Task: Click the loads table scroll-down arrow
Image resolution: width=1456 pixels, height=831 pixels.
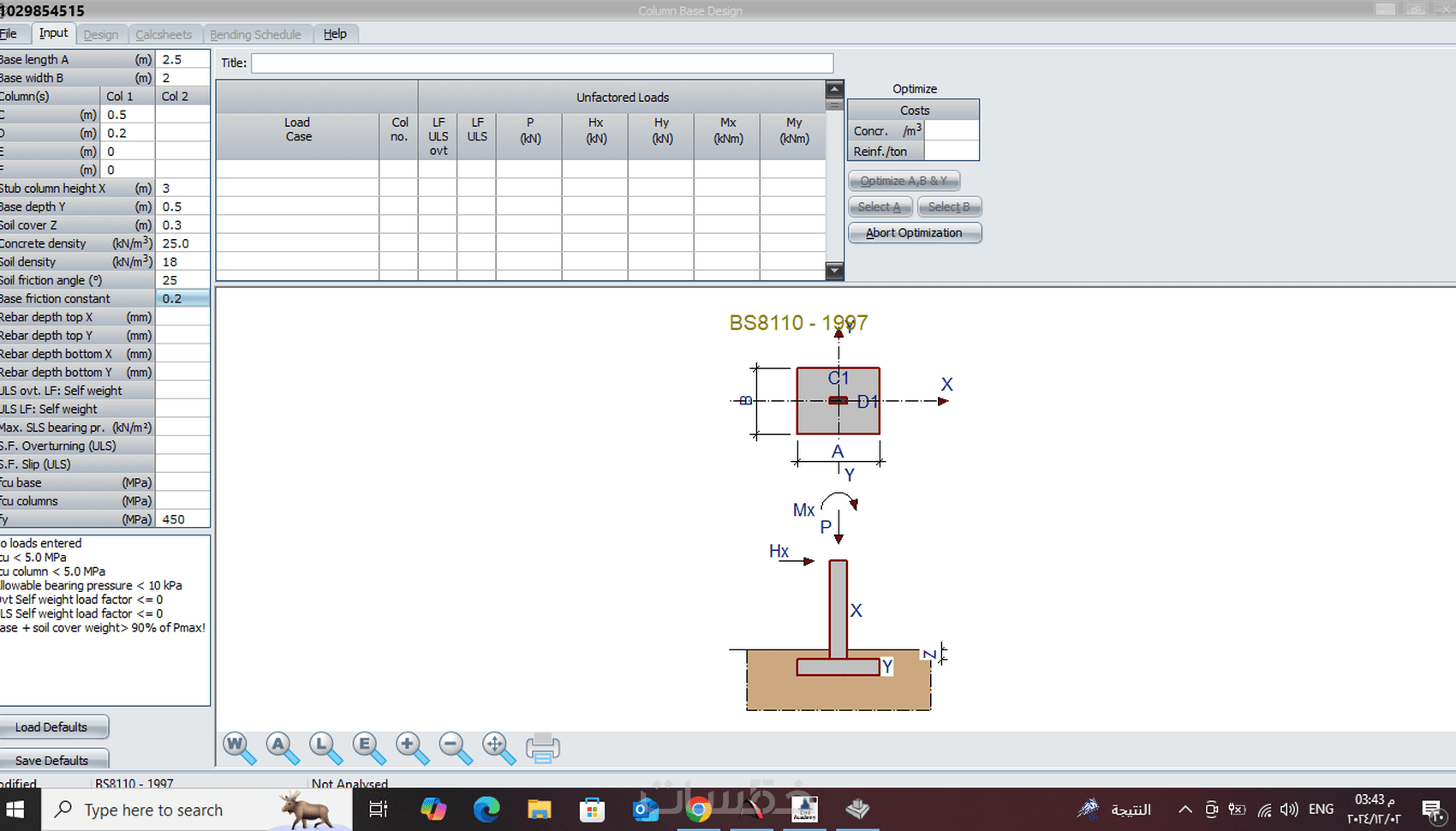Action: click(x=834, y=272)
